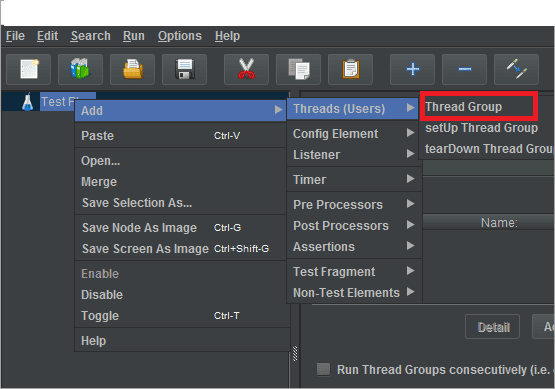This screenshot has width=555, height=389.
Task: Expand Config Element submenu arrow
Action: (x=410, y=133)
